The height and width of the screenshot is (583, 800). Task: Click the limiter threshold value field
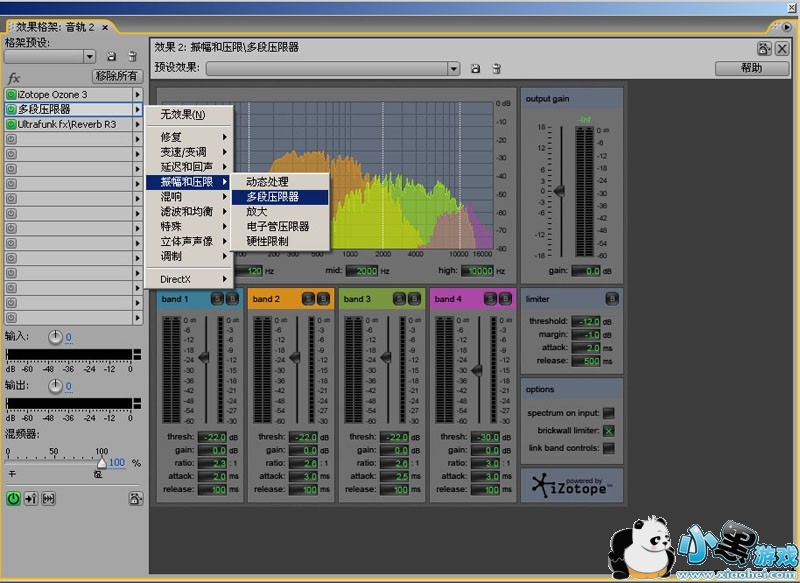click(x=586, y=321)
